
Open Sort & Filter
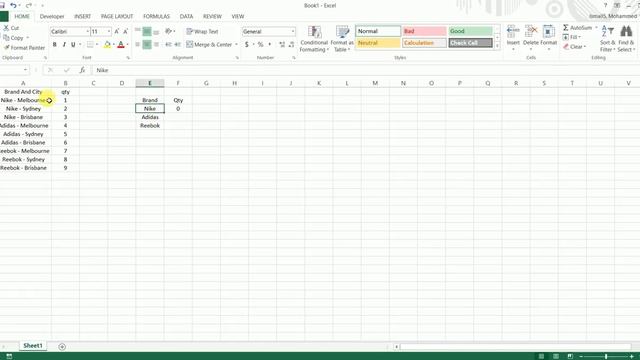click(x=607, y=39)
